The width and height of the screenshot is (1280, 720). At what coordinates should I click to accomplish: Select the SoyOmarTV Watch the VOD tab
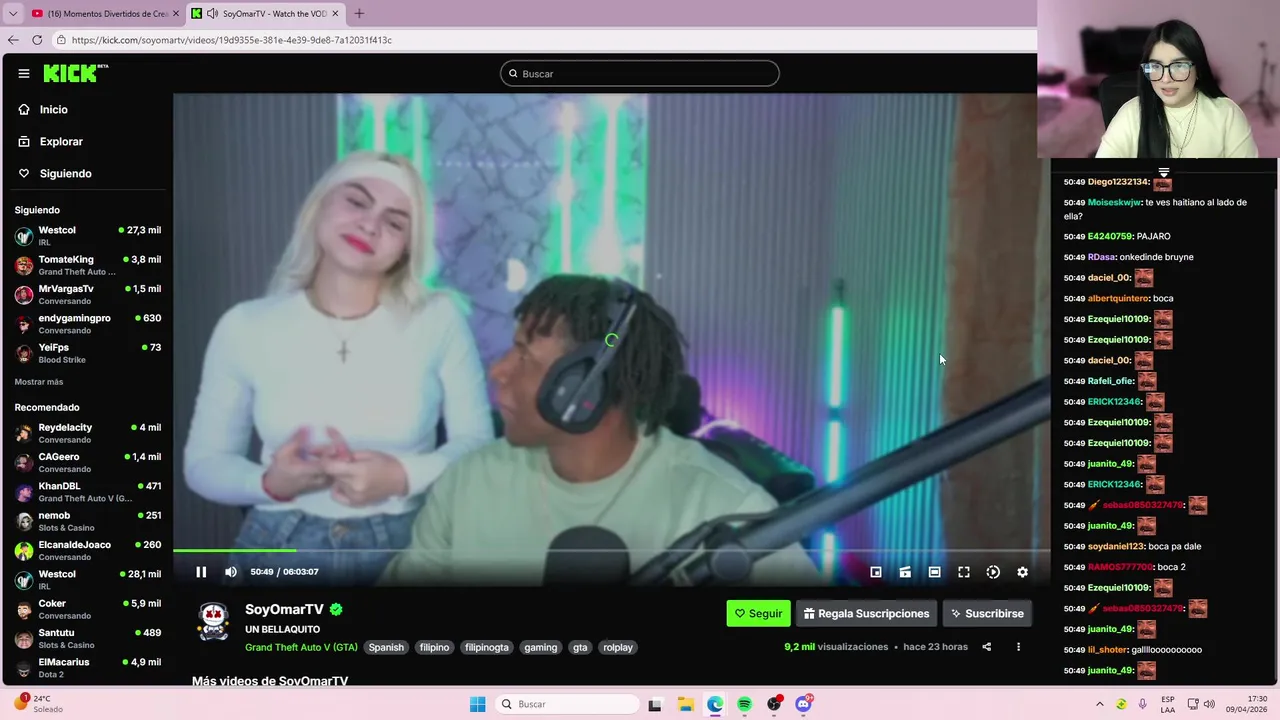click(x=266, y=14)
